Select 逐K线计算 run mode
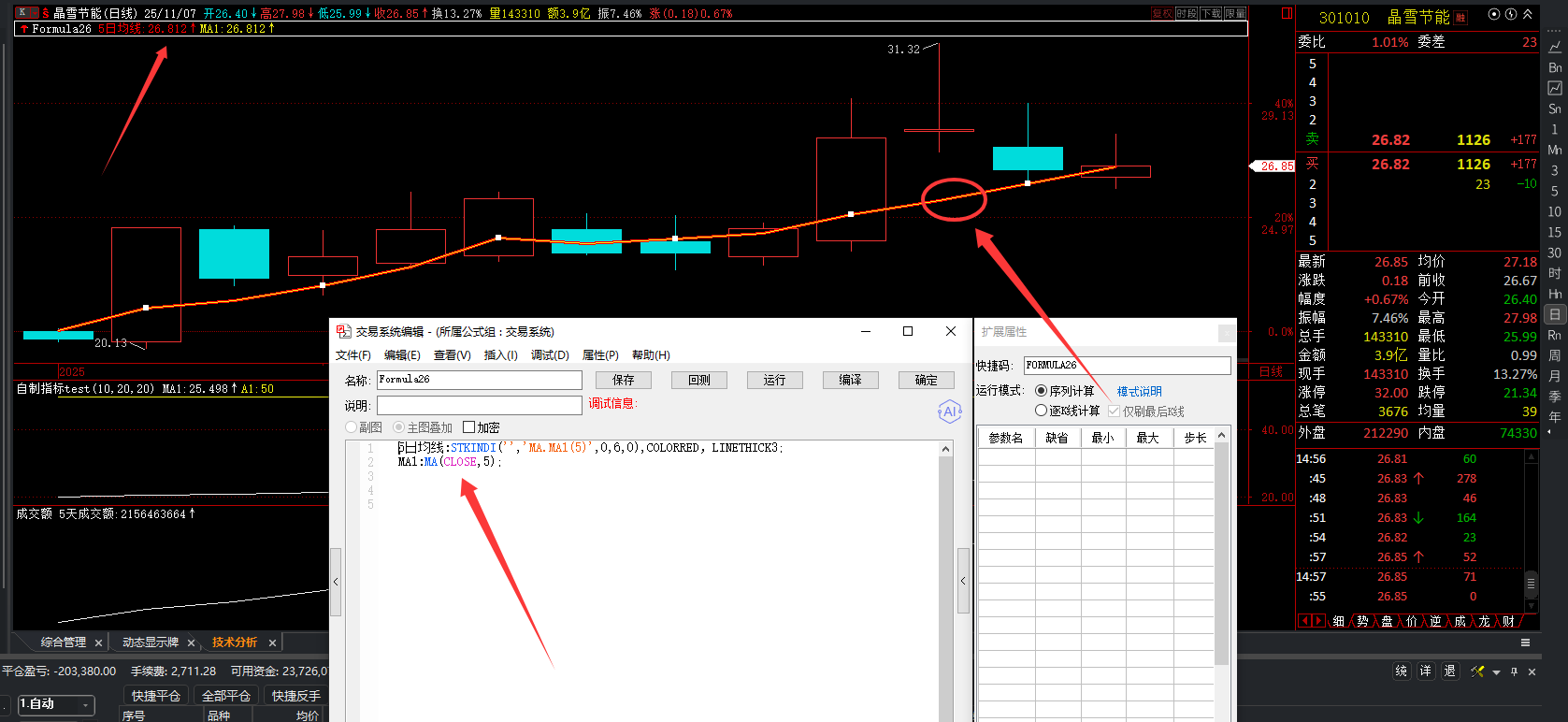 pyautogui.click(x=1041, y=411)
